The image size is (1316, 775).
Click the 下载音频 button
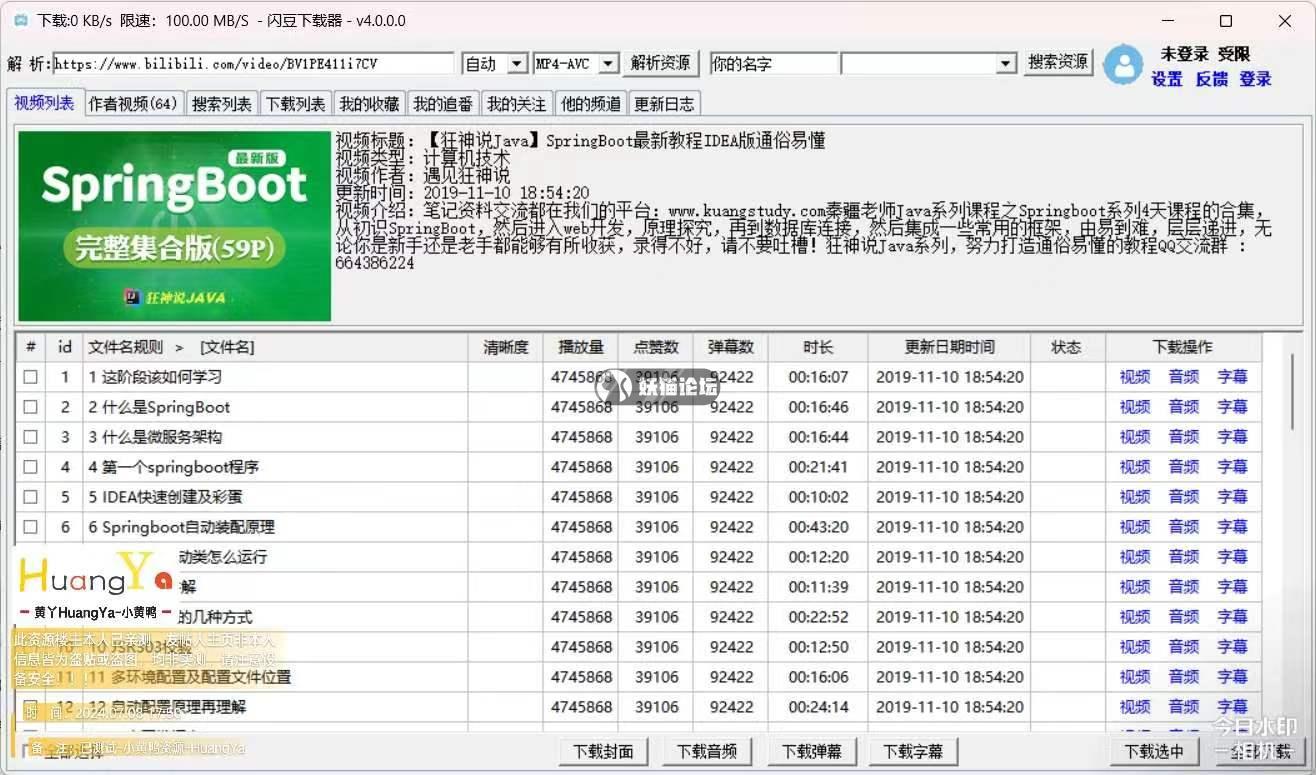coord(707,751)
